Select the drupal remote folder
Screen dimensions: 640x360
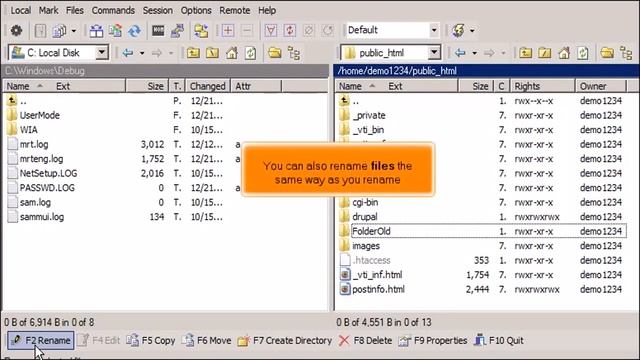pos(364,217)
